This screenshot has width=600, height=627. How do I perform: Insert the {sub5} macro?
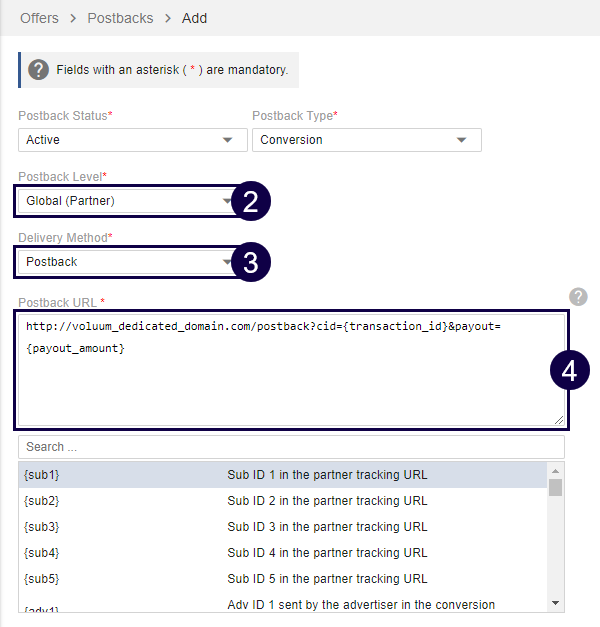(283, 579)
